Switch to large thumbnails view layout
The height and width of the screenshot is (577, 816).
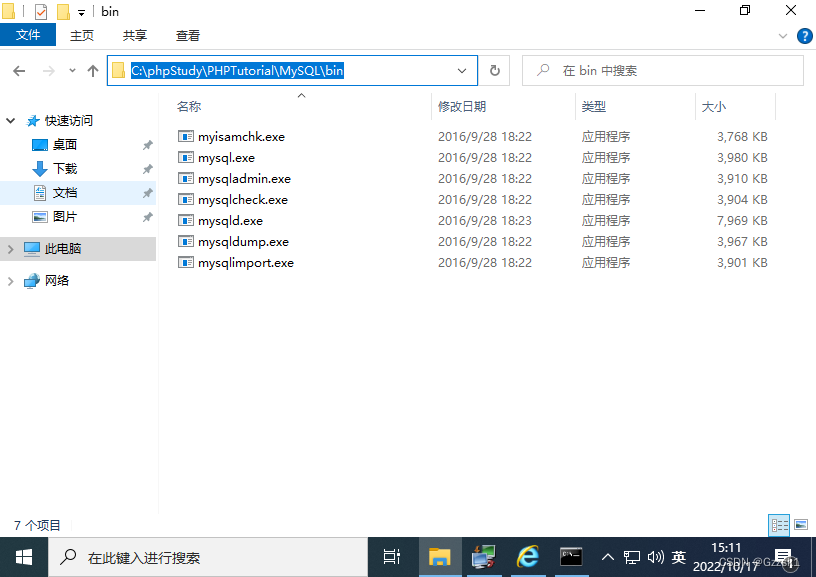(801, 525)
